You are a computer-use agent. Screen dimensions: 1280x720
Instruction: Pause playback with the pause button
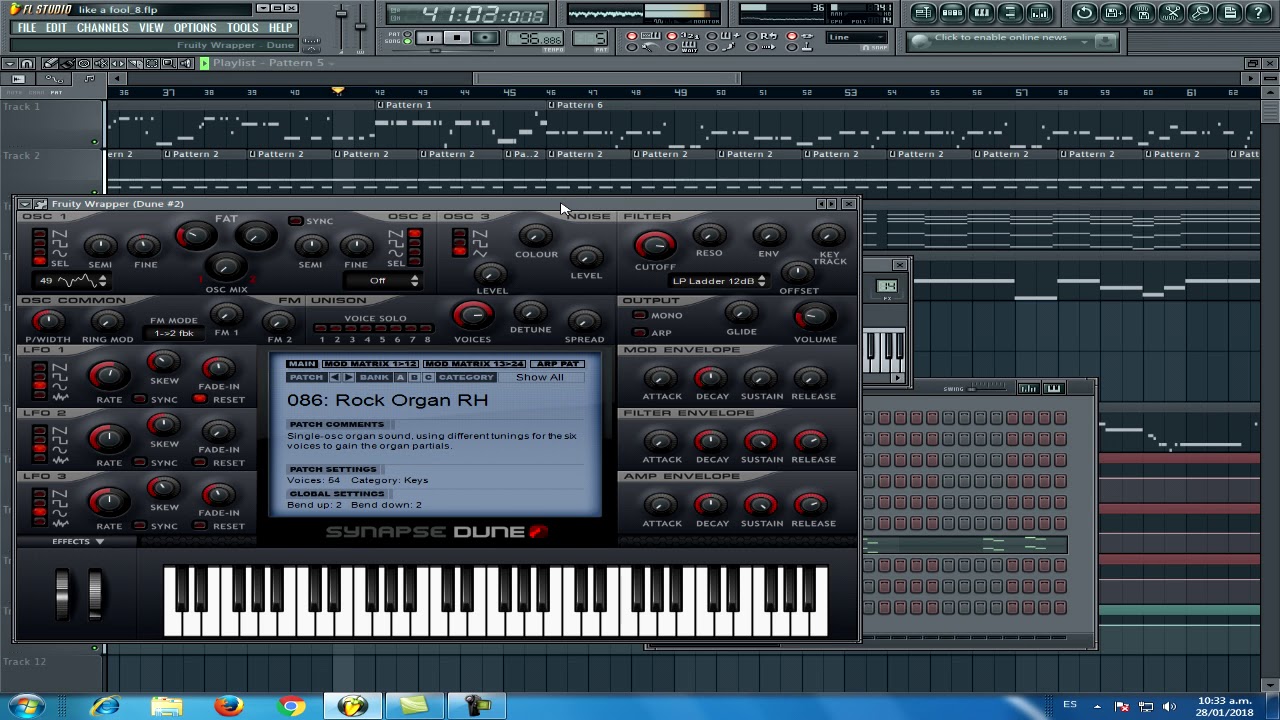point(430,38)
